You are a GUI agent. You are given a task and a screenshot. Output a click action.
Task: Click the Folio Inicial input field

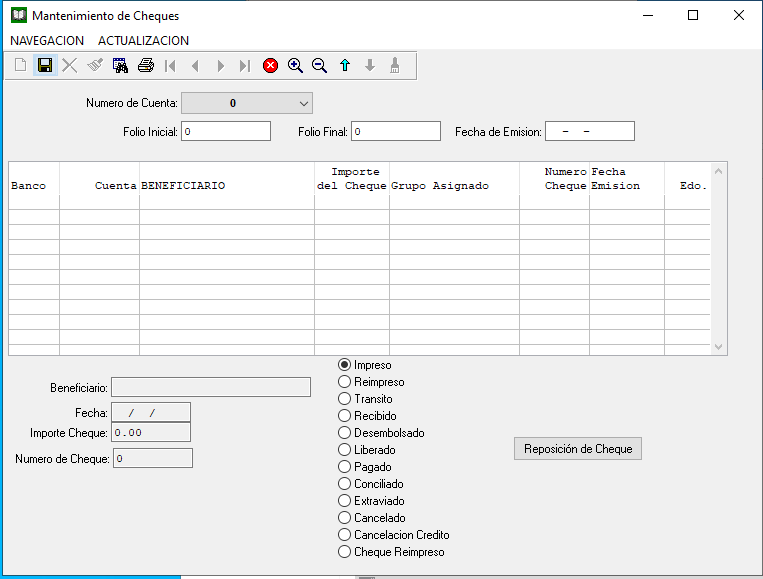pyautogui.click(x=225, y=132)
